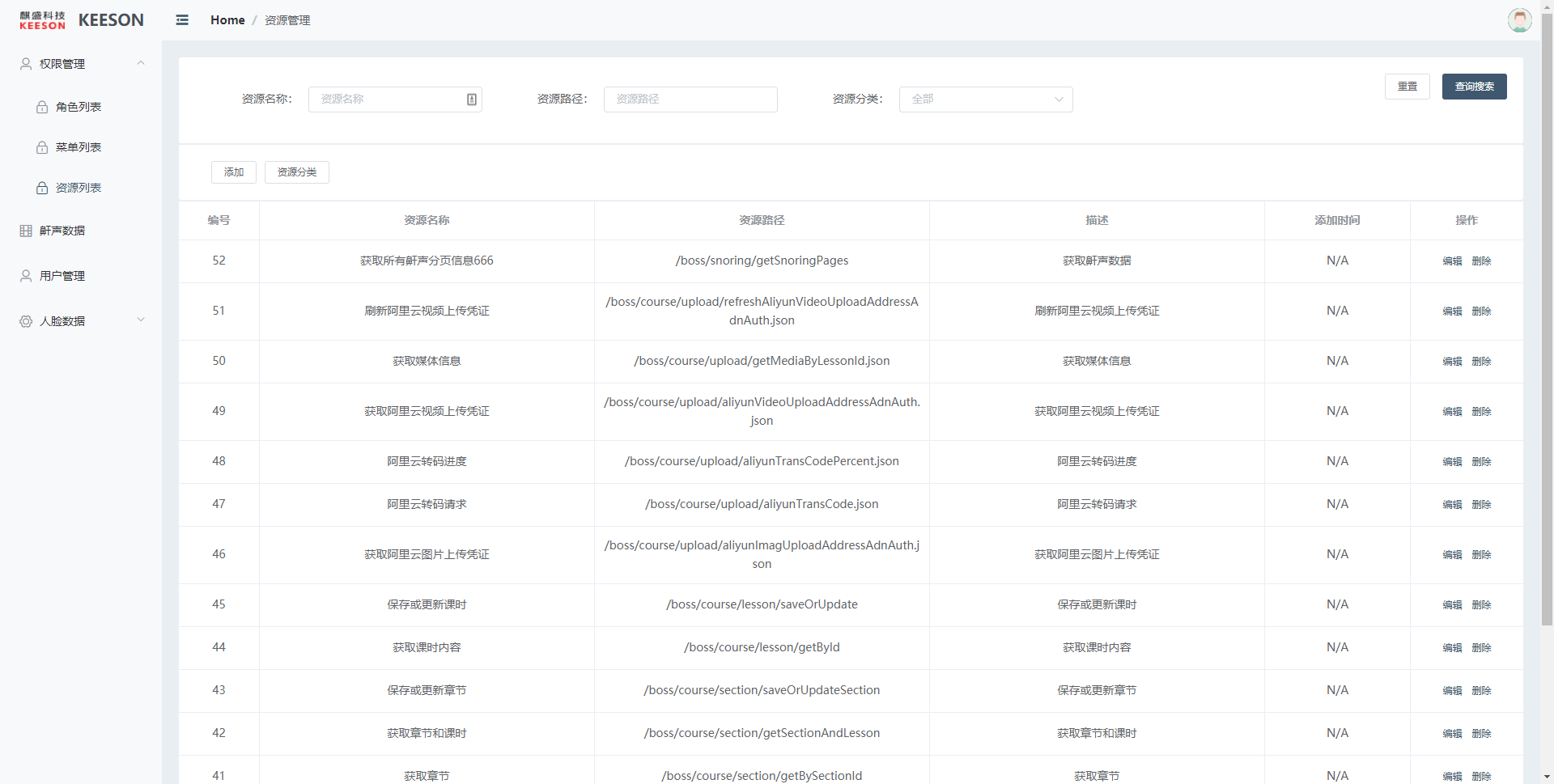Click 删除 for resource 50
The image size is (1554, 784).
click(1481, 362)
